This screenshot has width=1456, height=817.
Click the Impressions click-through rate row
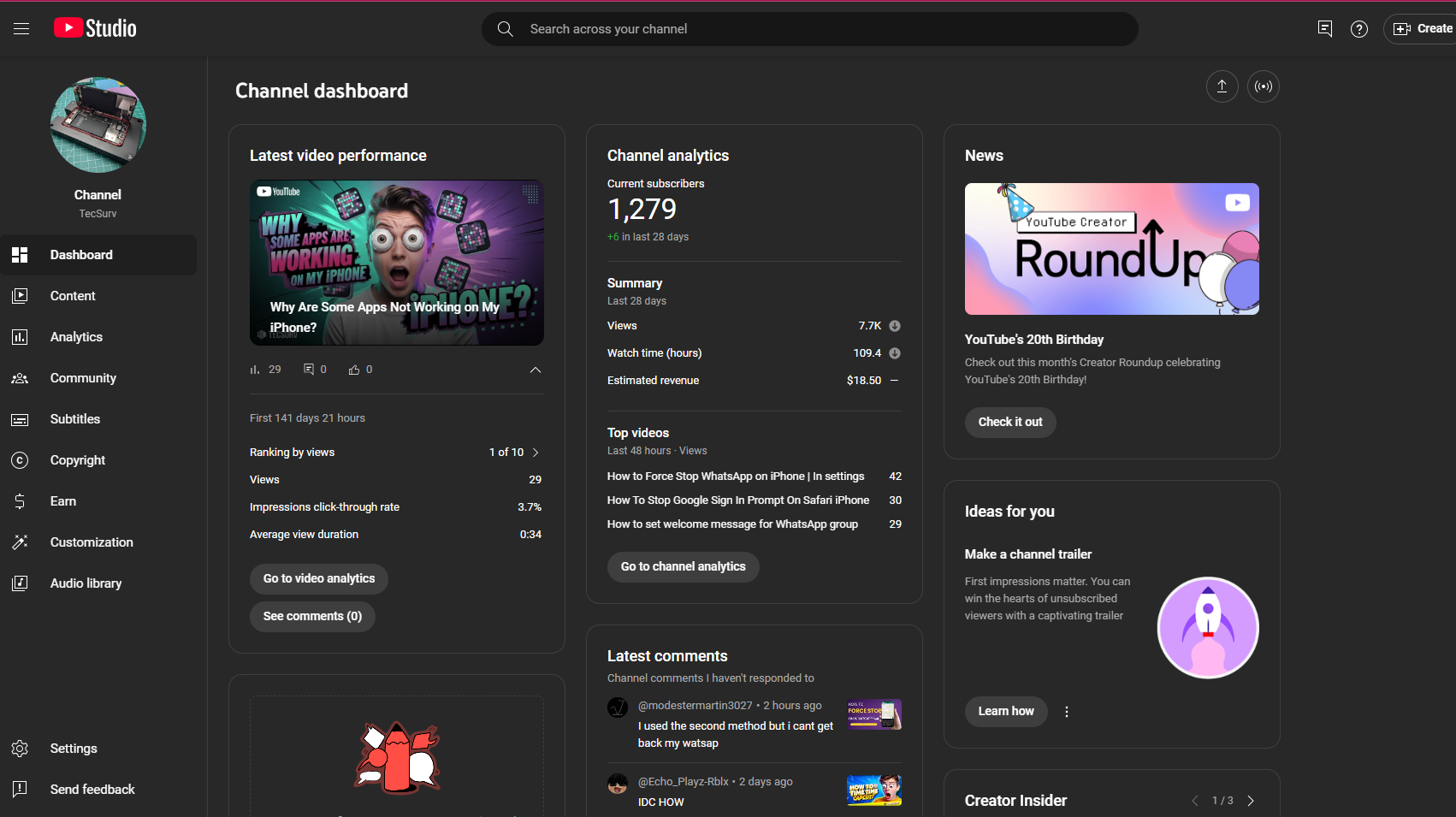click(397, 507)
